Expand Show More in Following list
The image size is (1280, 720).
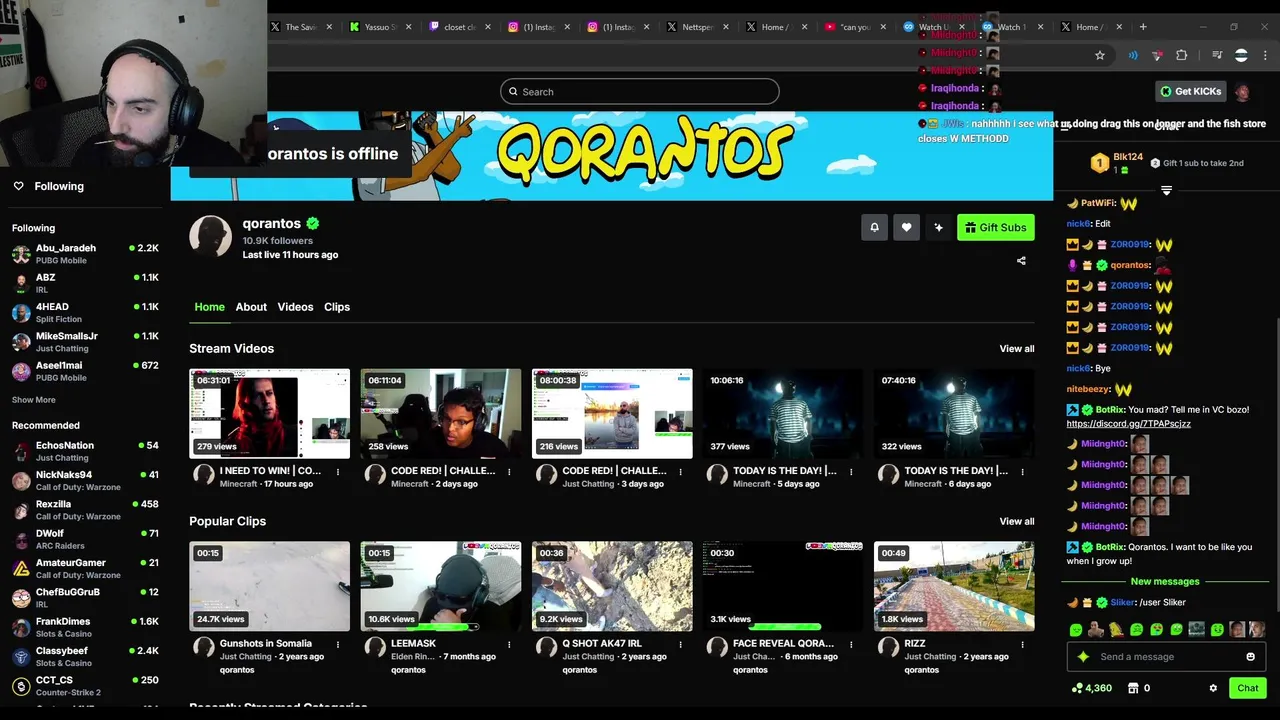[x=34, y=400]
